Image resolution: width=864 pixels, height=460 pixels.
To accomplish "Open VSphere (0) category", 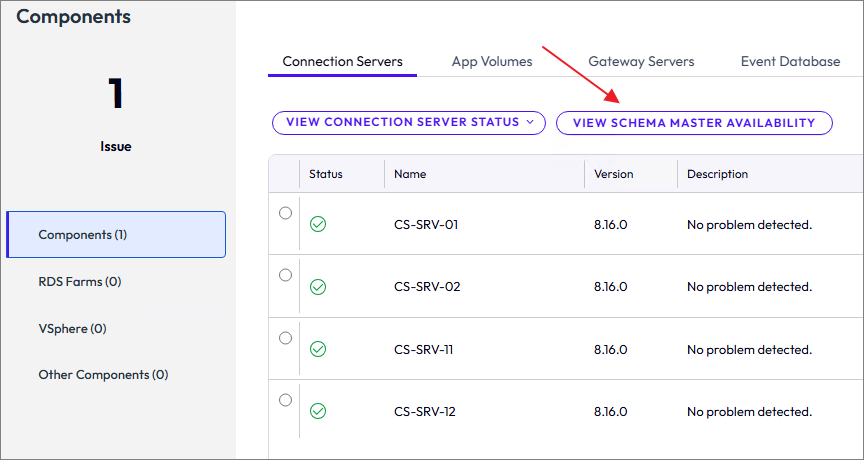I will (72, 329).
